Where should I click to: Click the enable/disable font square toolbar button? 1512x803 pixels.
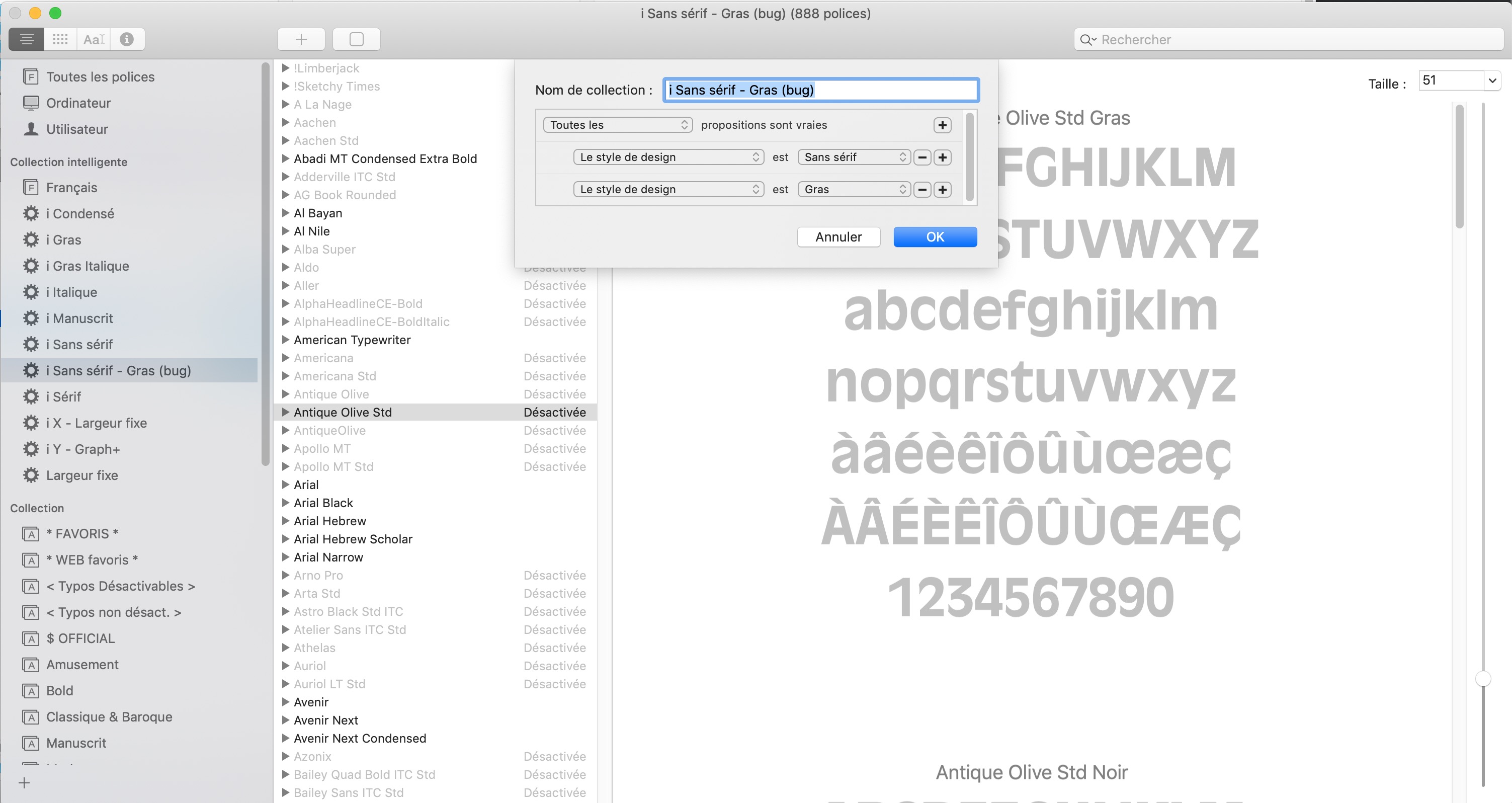pos(356,39)
